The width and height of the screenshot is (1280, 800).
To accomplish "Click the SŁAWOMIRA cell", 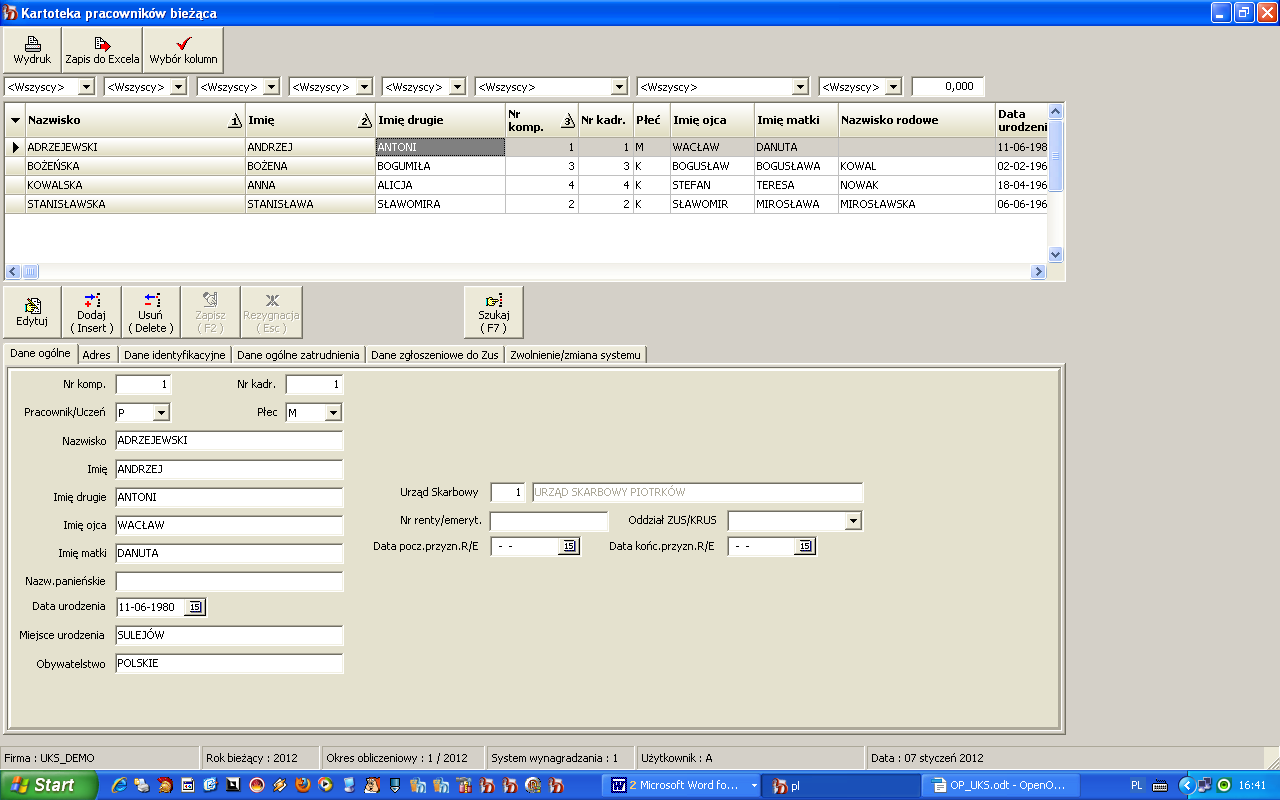I will (x=440, y=204).
